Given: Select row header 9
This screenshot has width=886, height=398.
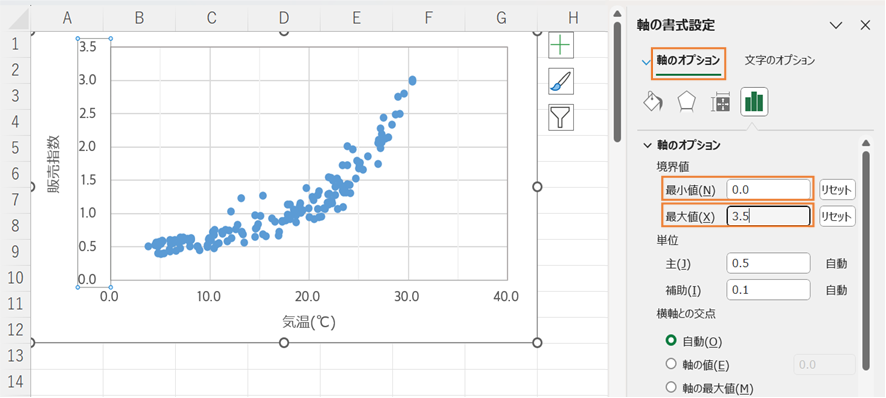Looking at the screenshot, I should click(15, 251).
